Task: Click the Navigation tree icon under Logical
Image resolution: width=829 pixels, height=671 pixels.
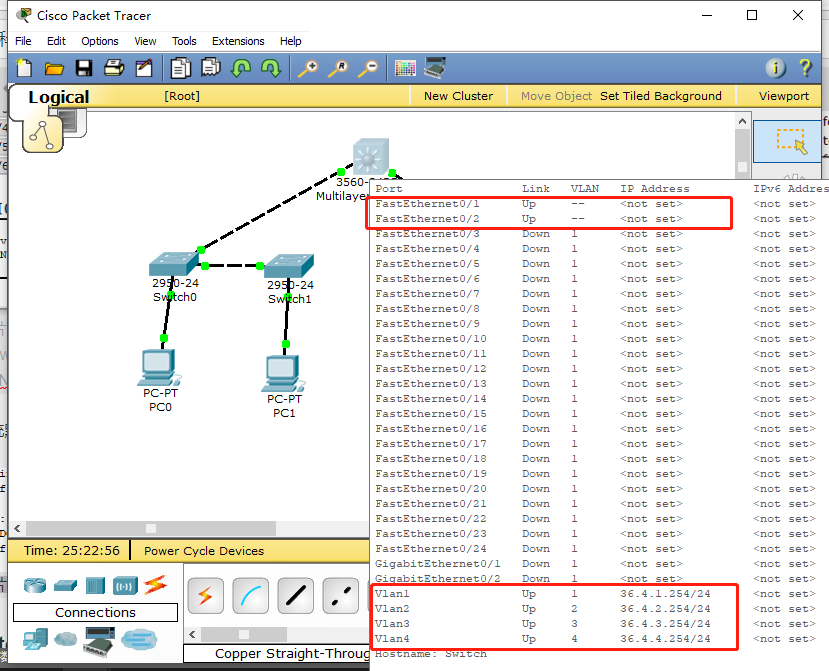Action: click(x=42, y=134)
